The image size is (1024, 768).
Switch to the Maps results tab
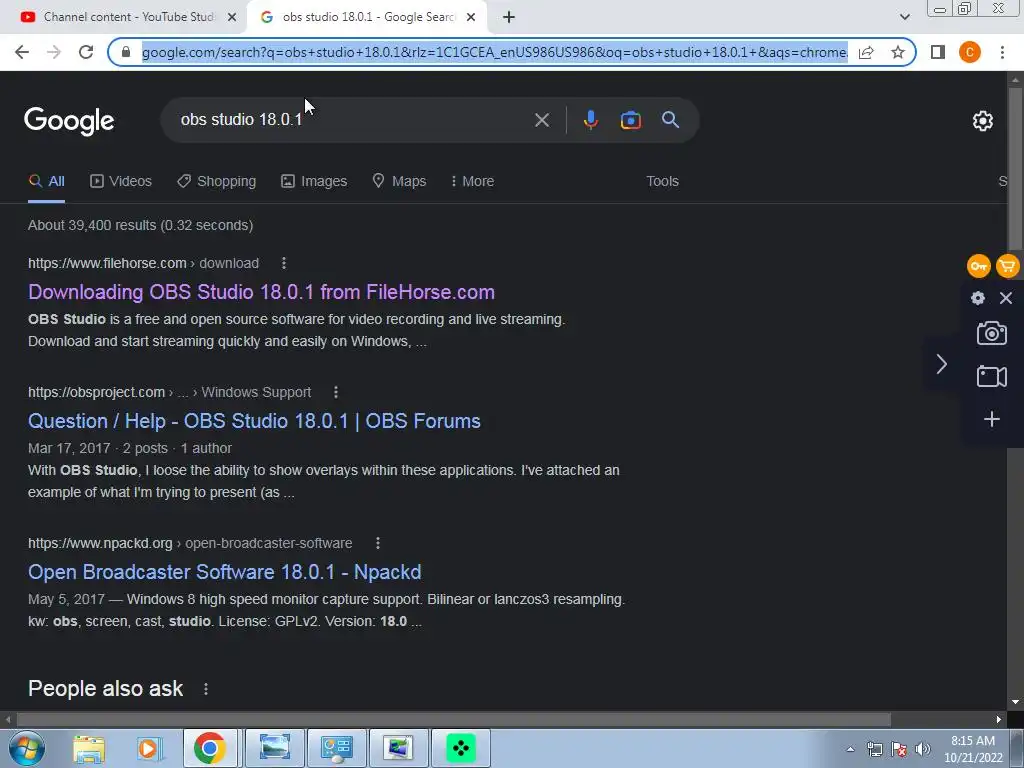coord(399,182)
